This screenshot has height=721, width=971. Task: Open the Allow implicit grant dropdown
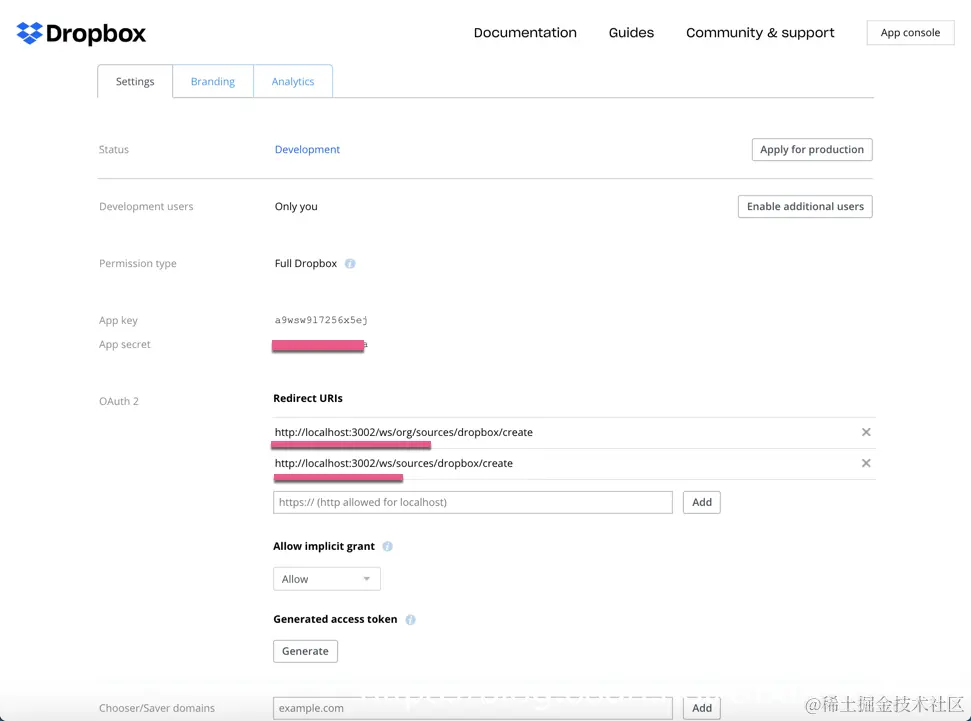[326, 579]
